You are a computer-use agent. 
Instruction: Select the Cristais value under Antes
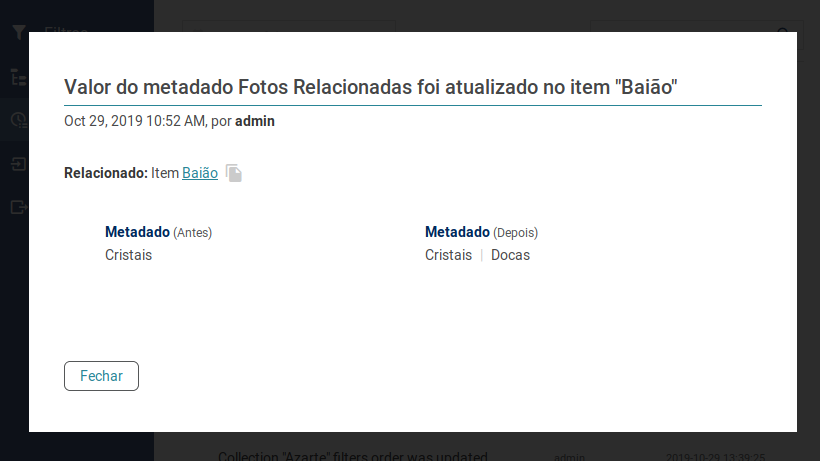click(x=129, y=255)
